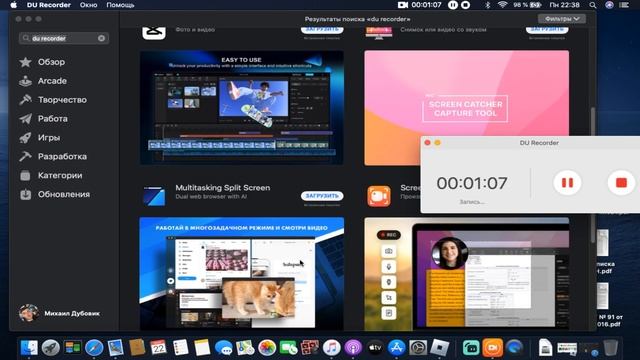Viewport: 640px width, 360px height.
Task: Open System Preferences from the Dock
Action: pos(418,348)
